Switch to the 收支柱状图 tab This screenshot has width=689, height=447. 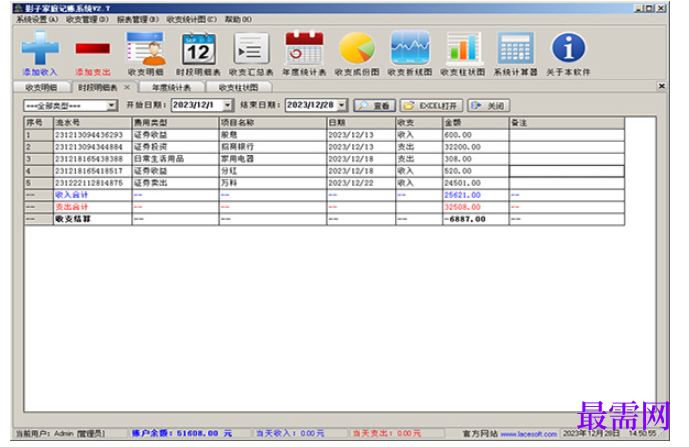pos(238,87)
